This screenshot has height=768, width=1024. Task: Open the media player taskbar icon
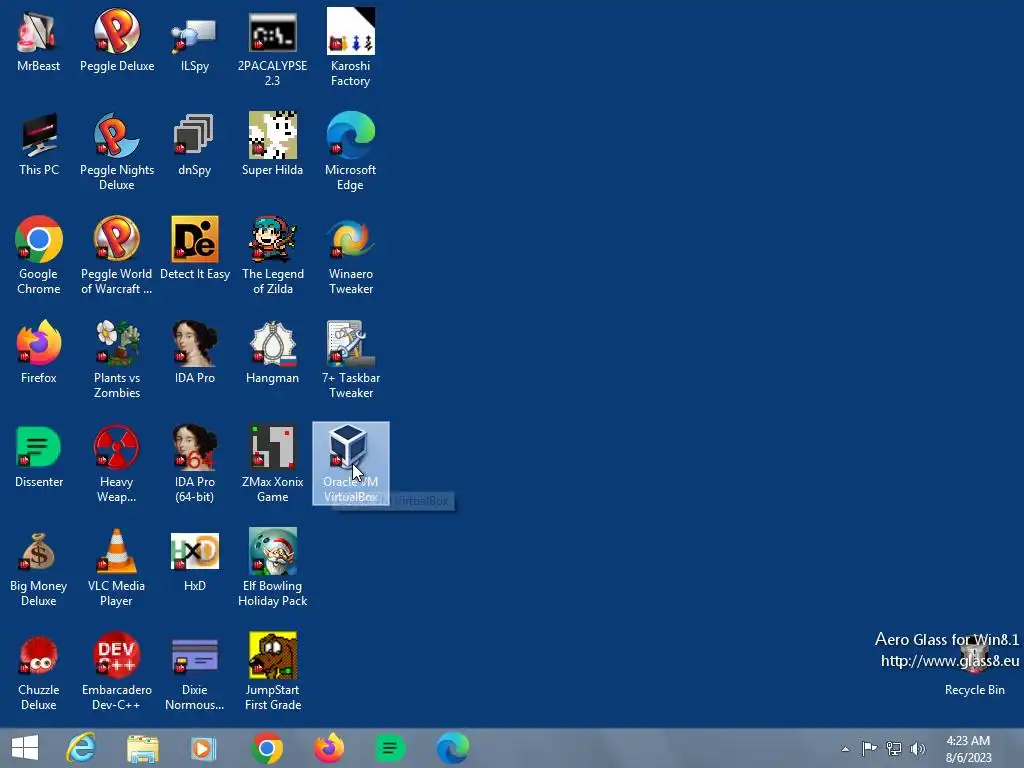(x=203, y=748)
